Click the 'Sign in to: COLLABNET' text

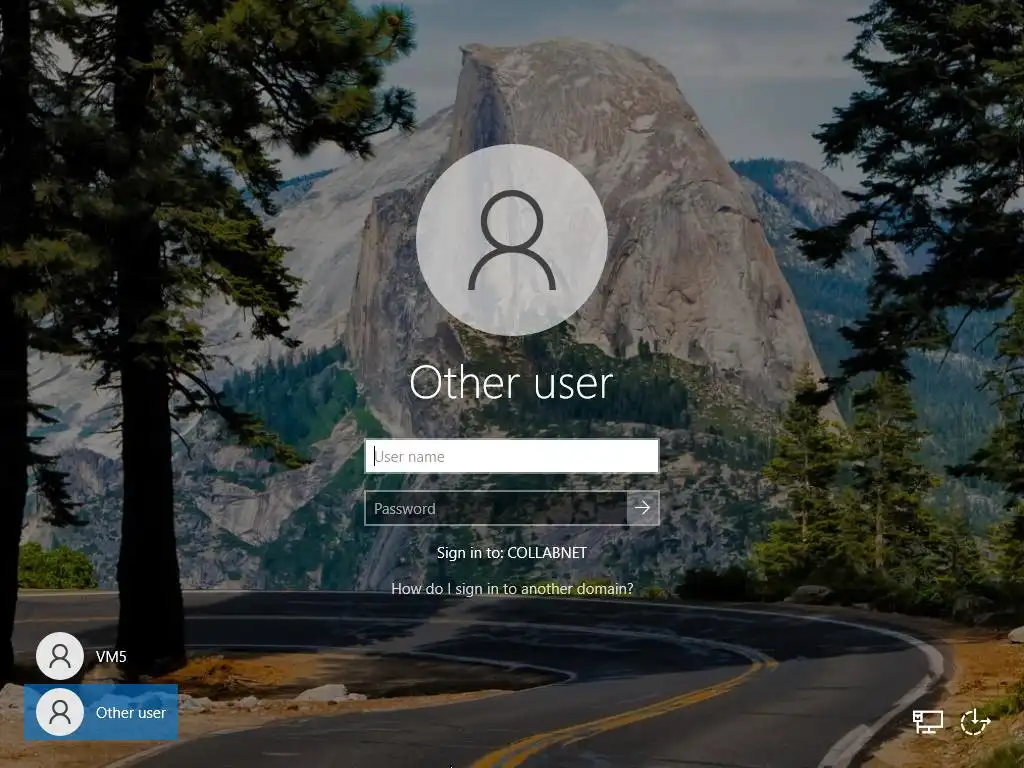click(x=512, y=552)
